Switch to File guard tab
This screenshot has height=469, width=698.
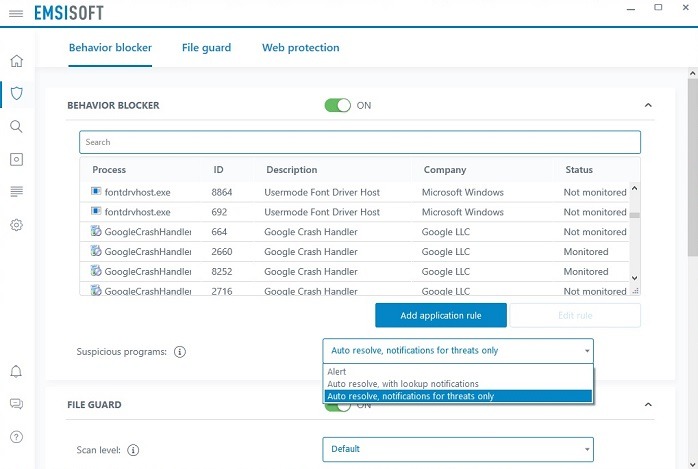pyautogui.click(x=207, y=48)
